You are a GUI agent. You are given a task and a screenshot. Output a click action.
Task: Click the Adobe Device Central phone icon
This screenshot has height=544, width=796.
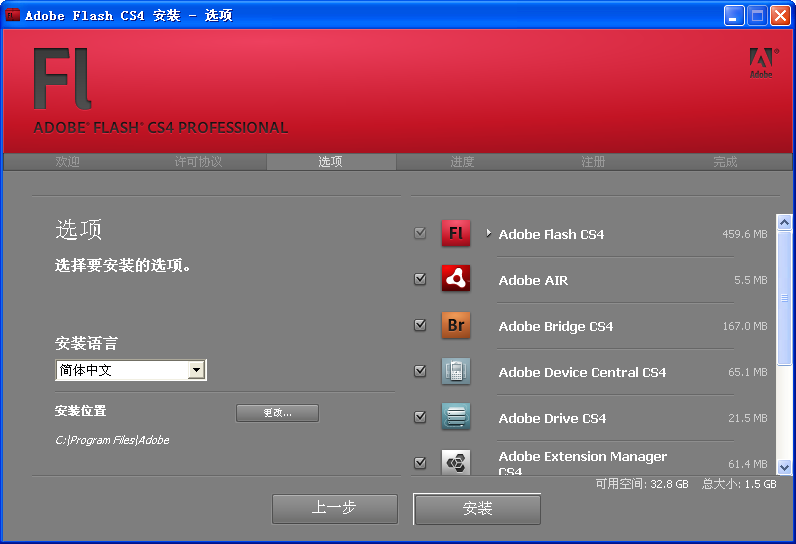click(455, 371)
